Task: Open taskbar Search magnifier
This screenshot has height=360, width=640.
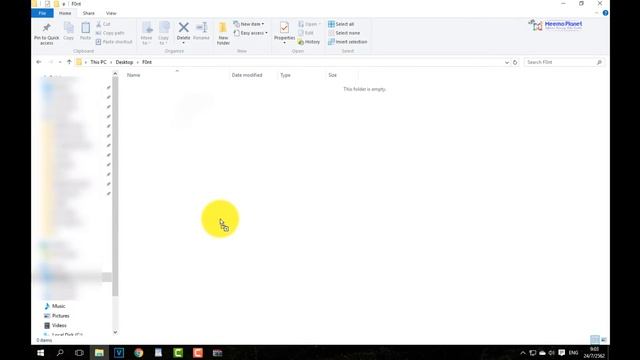Action: (x=60, y=353)
